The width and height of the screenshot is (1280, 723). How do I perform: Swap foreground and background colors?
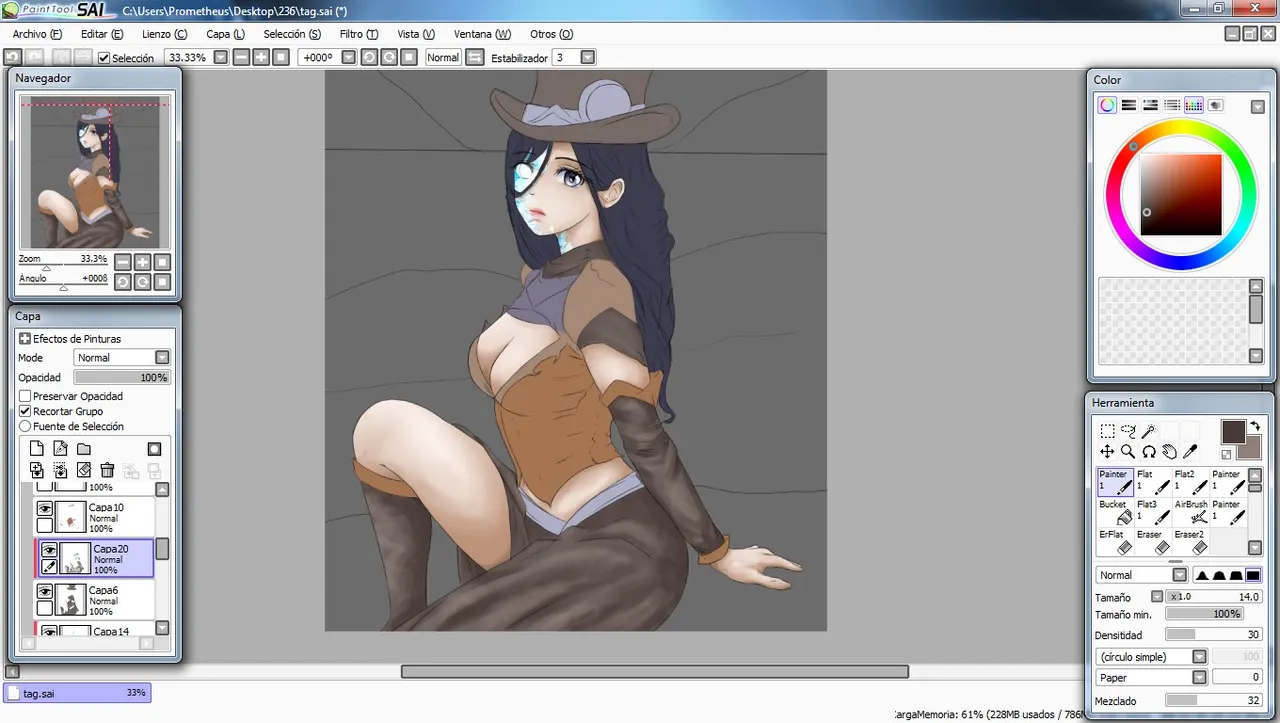point(1255,426)
